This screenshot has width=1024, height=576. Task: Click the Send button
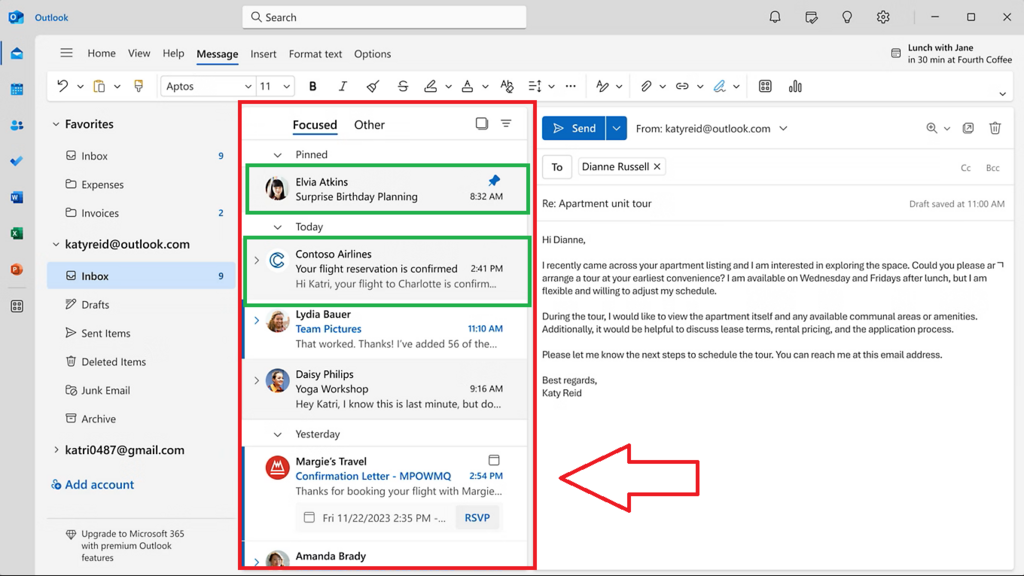pos(574,129)
